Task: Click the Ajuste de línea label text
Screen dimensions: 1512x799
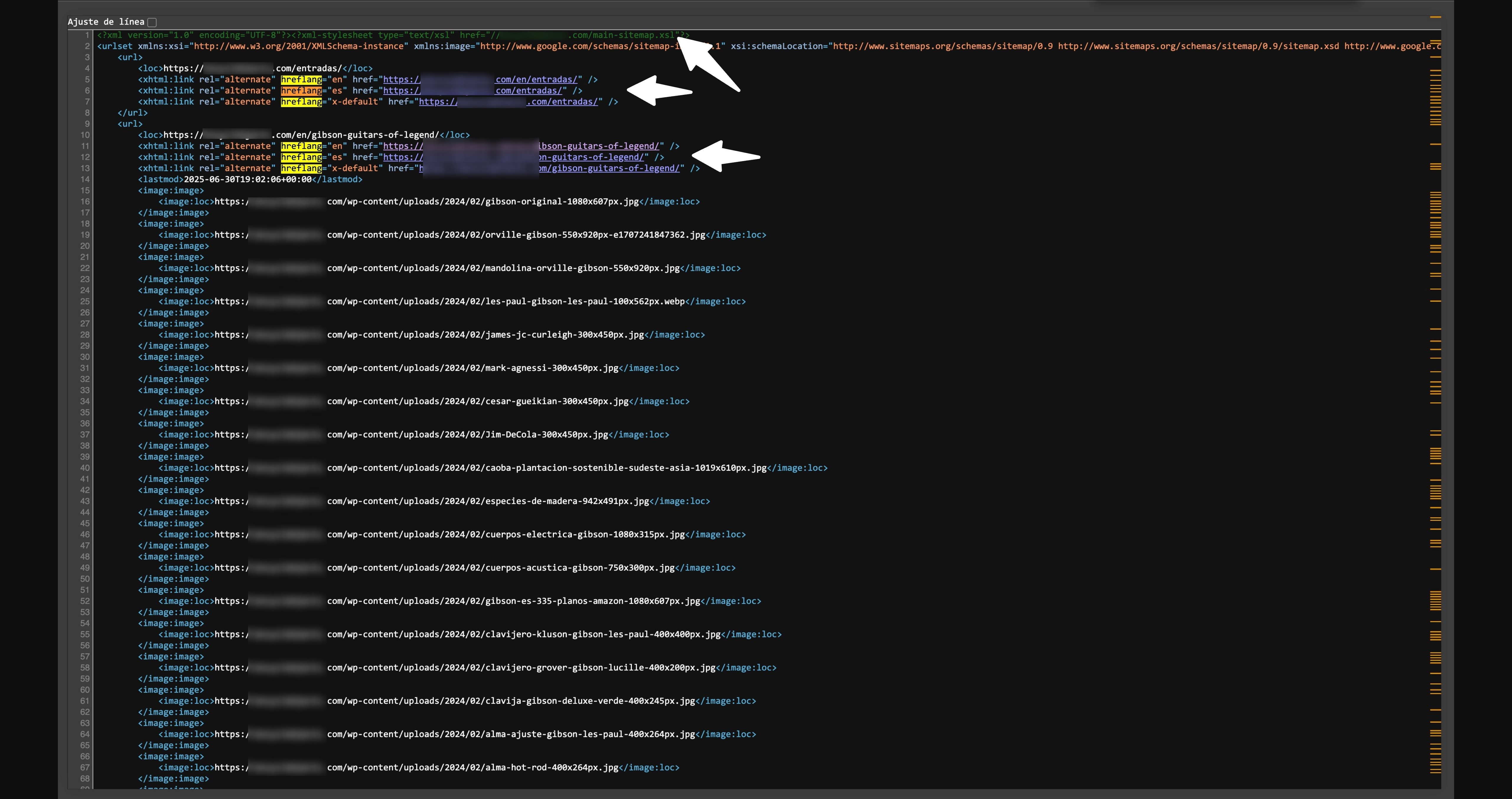Action: pyautogui.click(x=106, y=22)
